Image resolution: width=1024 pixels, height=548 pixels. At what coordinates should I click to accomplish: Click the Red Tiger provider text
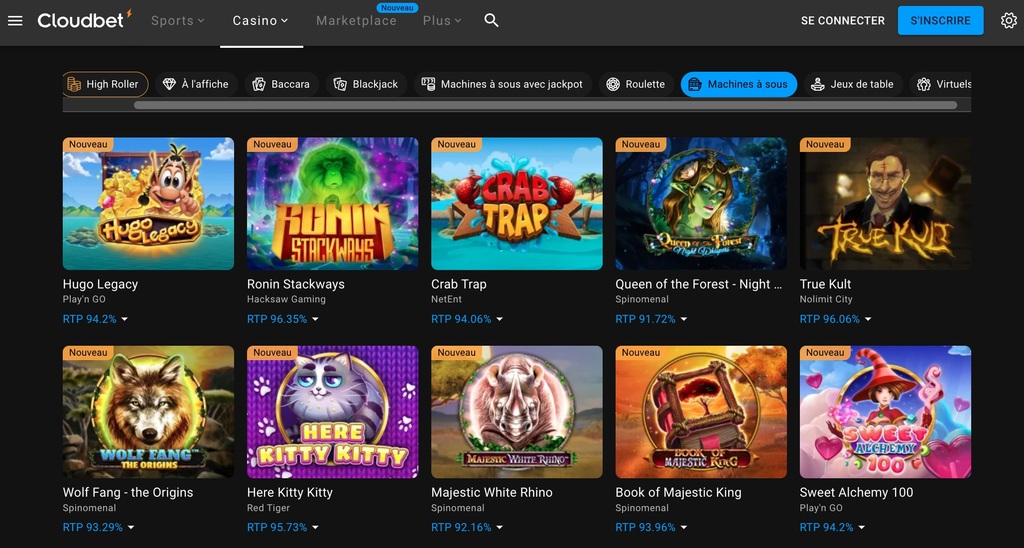[x=268, y=508]
